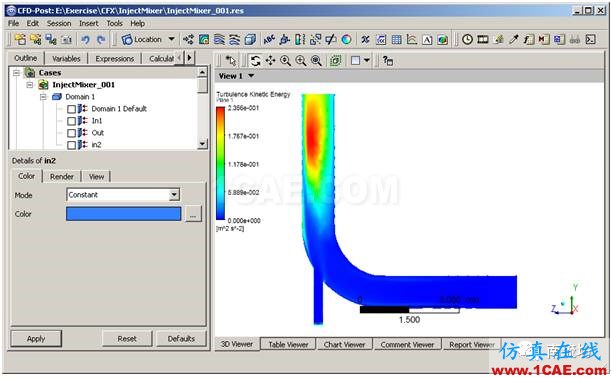Enable the Domain 1 Default checkbox
Image resolution: width=611 pixels, height=378 pixels.
click(71, 109)
